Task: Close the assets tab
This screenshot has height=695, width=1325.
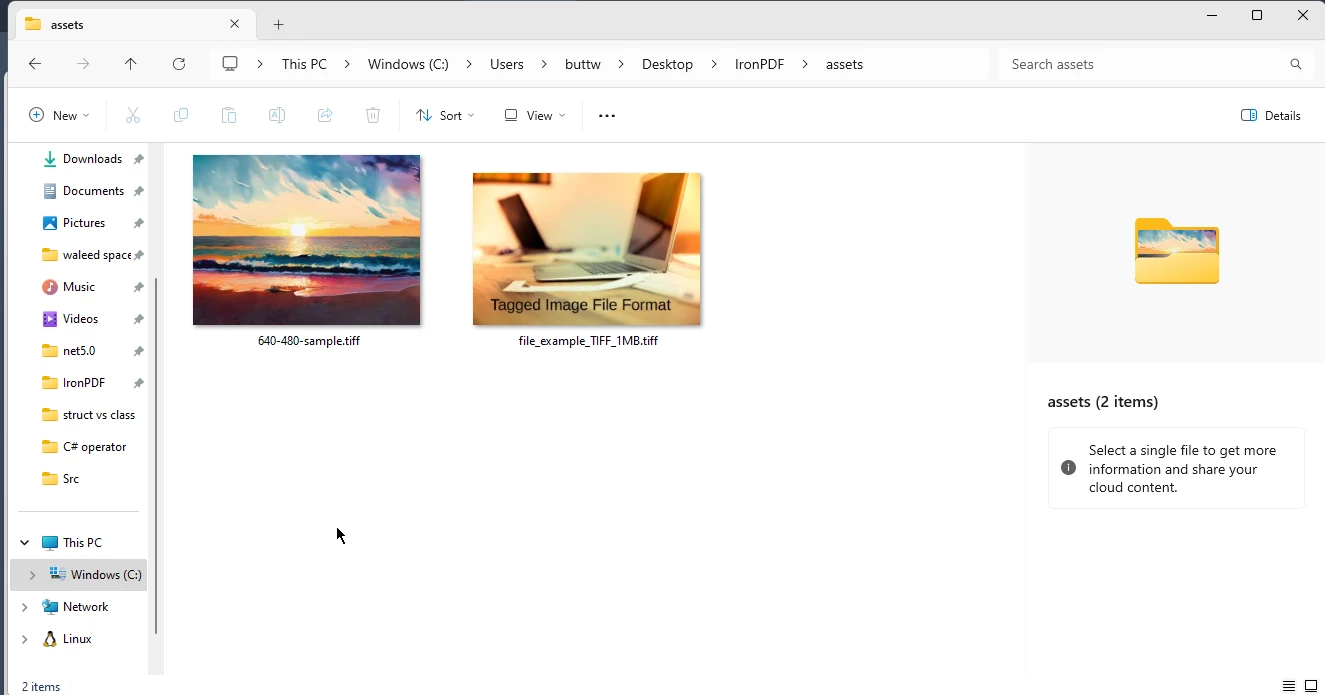Action: 235,24
